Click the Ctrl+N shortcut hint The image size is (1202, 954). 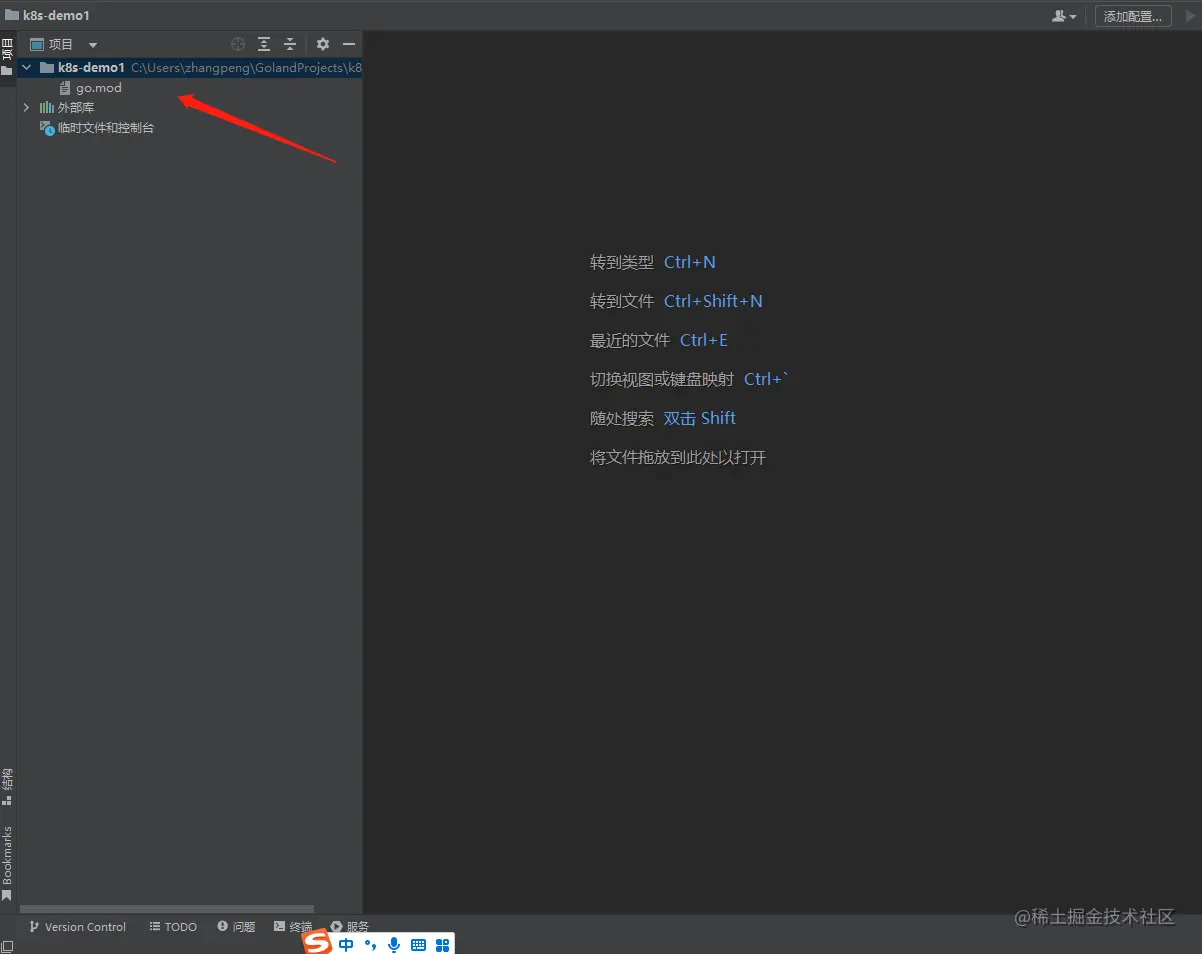click(x=690, y=262)
